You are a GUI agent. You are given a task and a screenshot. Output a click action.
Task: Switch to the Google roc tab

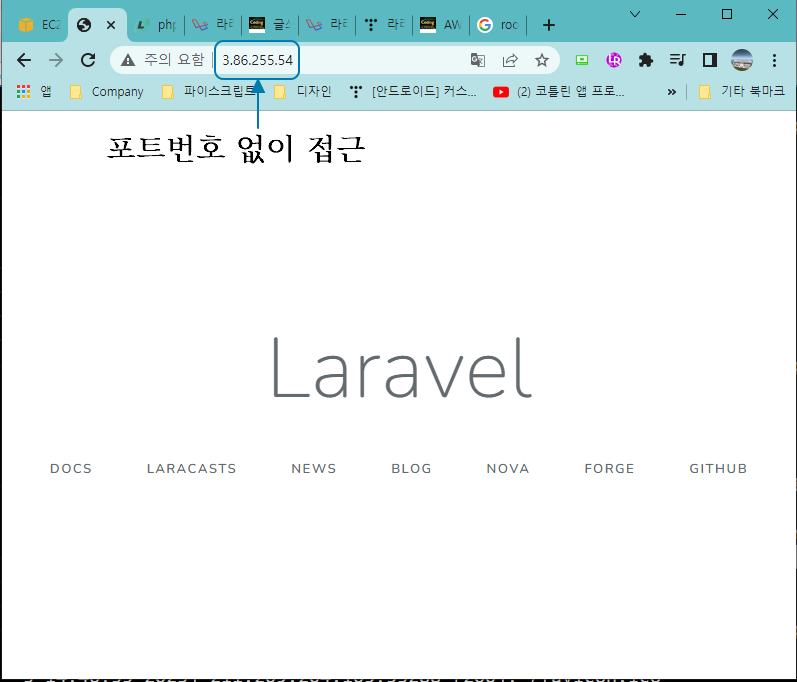pos(498,25)
